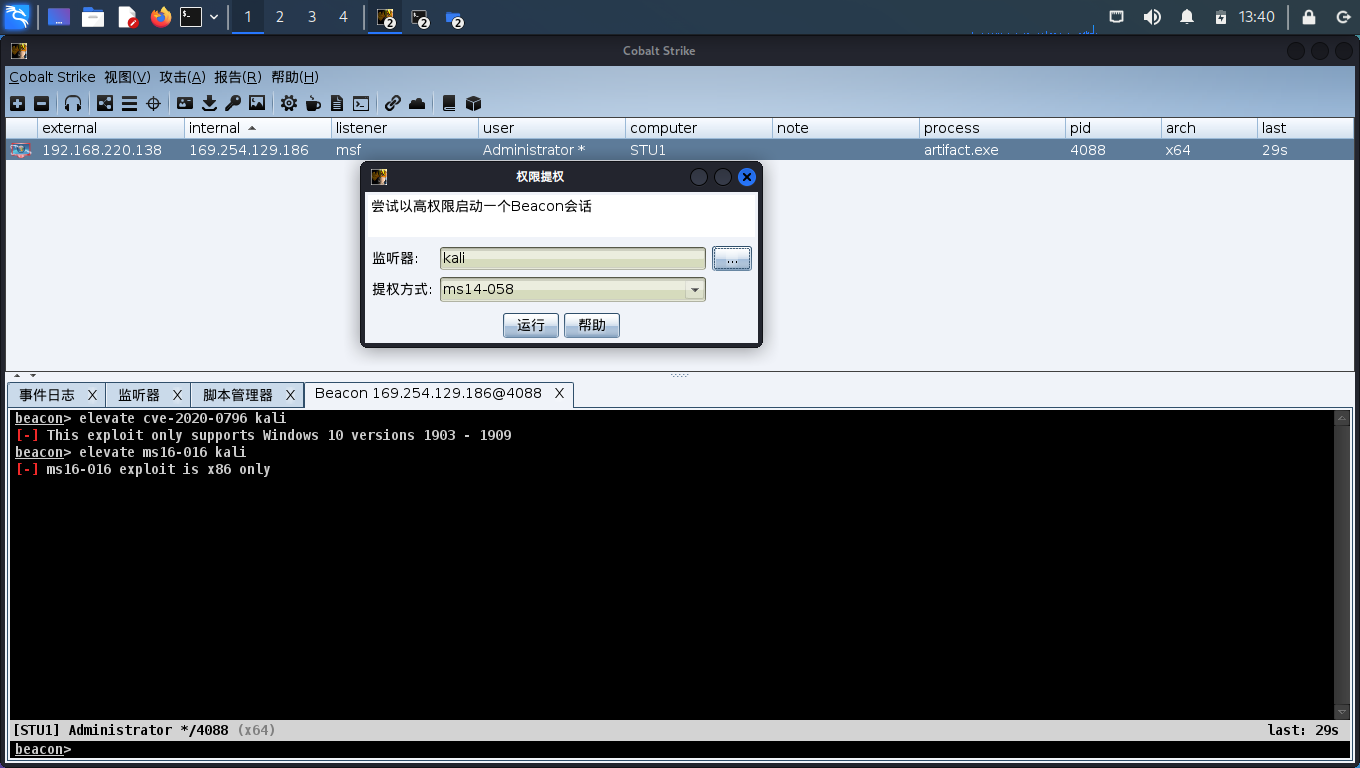Viewport: 1360px width, 768px height.
Task: Close the 权限提权 dialog
Action: coord(746,177)
